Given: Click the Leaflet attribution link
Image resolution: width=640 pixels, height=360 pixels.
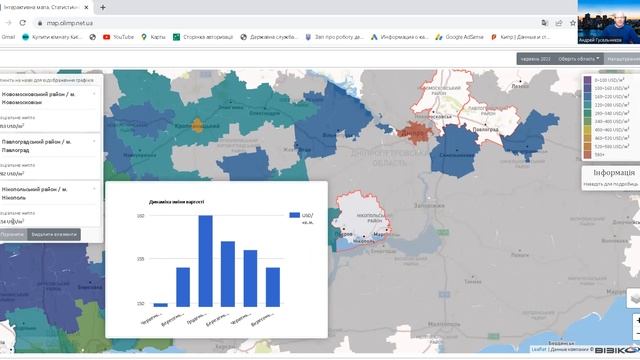Looking at the screenshot, I should (538, 349).
